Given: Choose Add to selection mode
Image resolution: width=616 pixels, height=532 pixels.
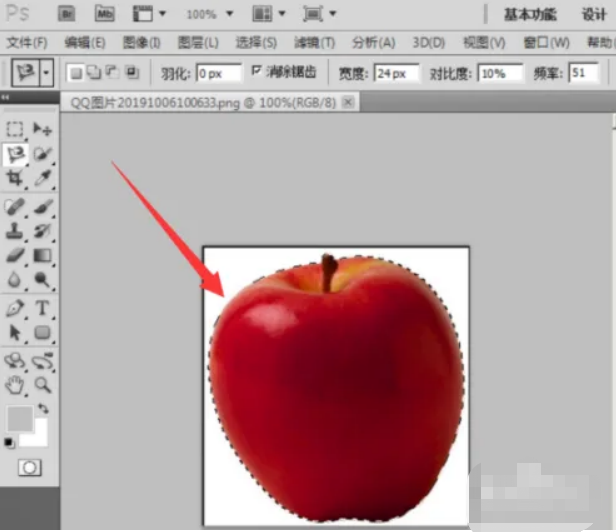Looking at the screenshot, I should tap(94, 73).
